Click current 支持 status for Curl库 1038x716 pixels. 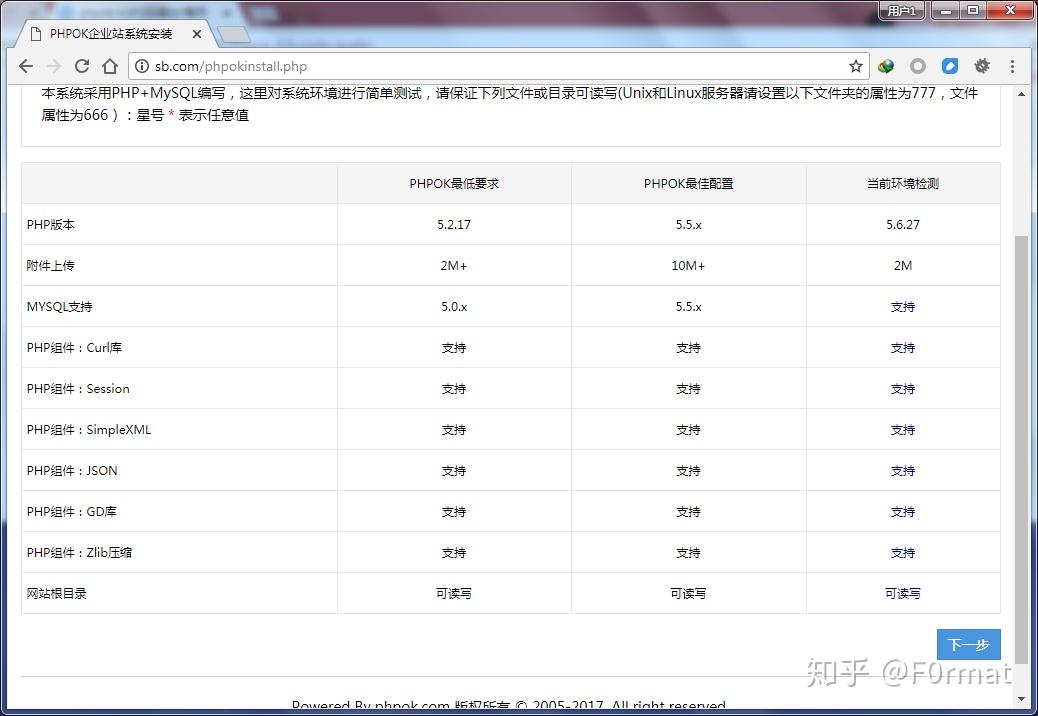(903, 347)
